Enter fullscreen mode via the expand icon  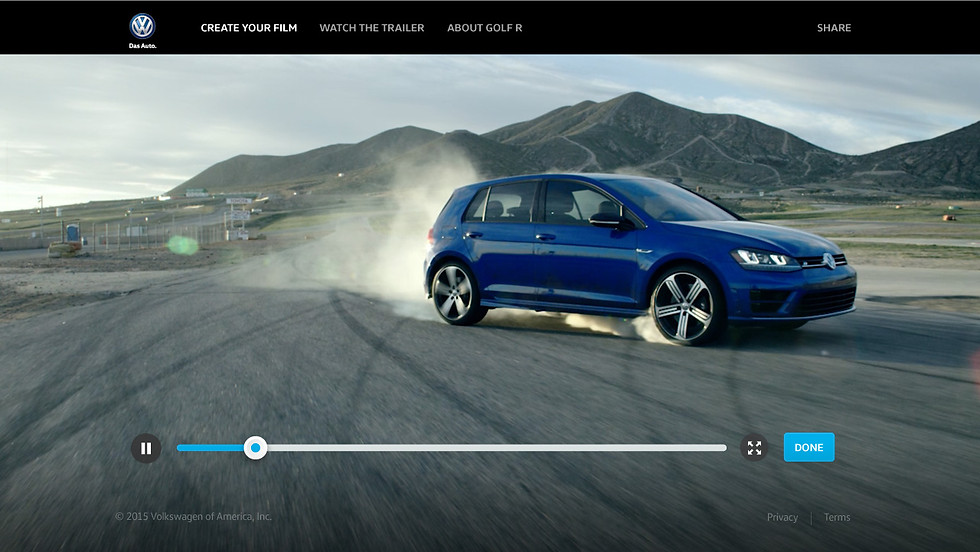[754, 448]
